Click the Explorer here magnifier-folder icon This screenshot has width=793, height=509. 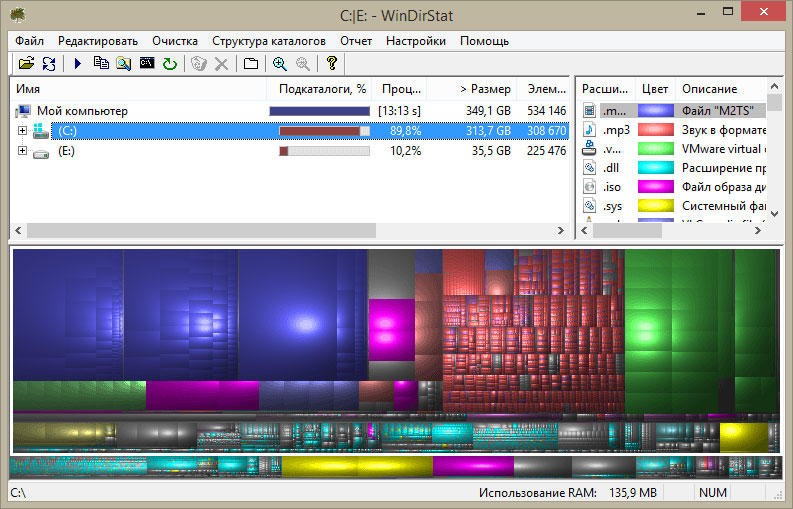(124, 63)
